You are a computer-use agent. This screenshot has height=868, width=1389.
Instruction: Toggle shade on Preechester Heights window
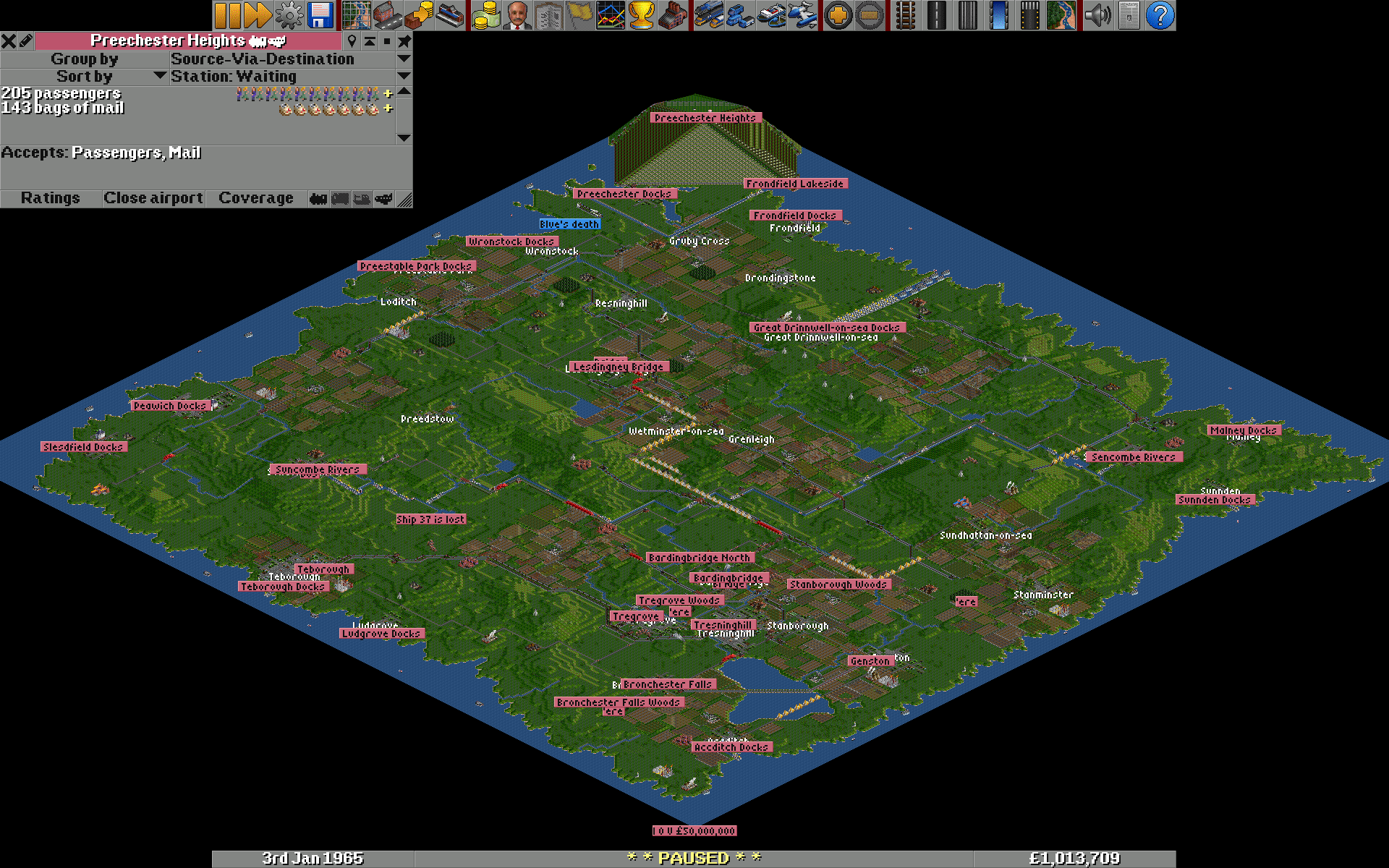tap(370, 41)
